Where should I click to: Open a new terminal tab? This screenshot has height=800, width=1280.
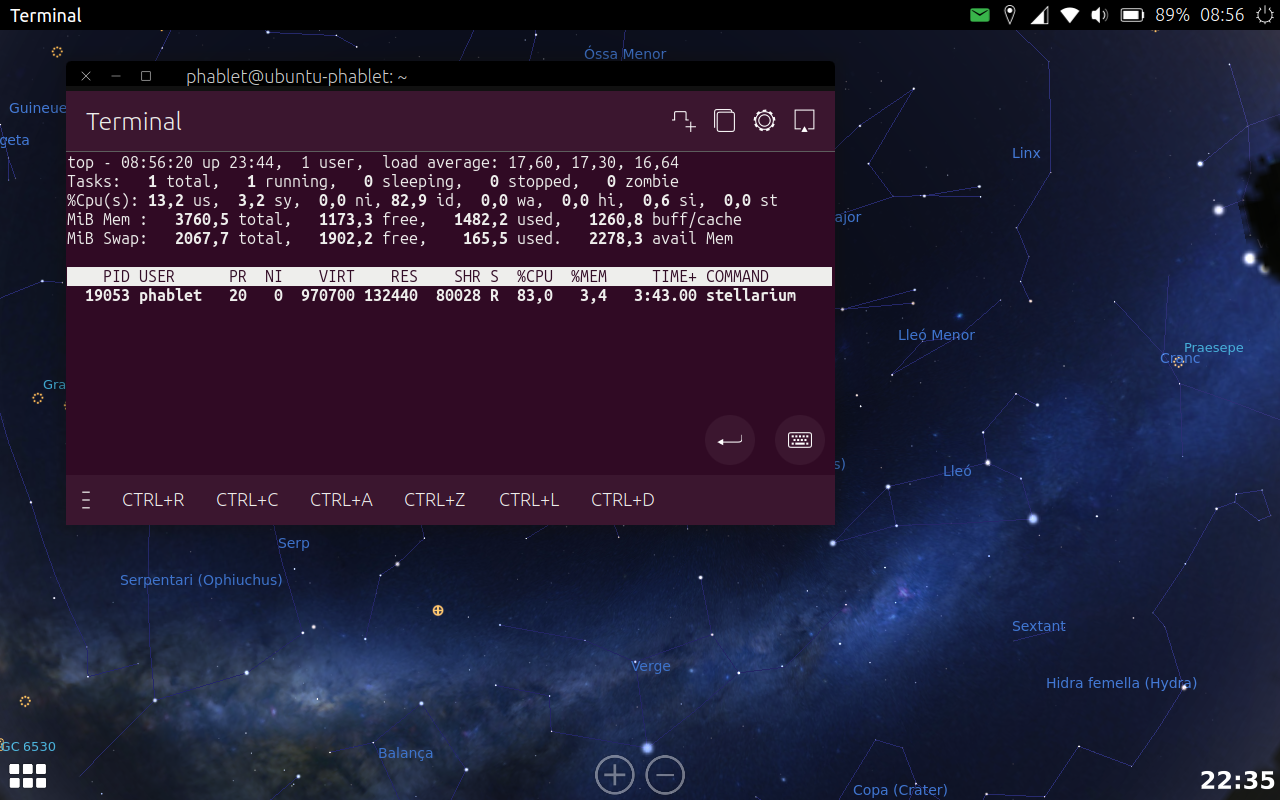684,121
